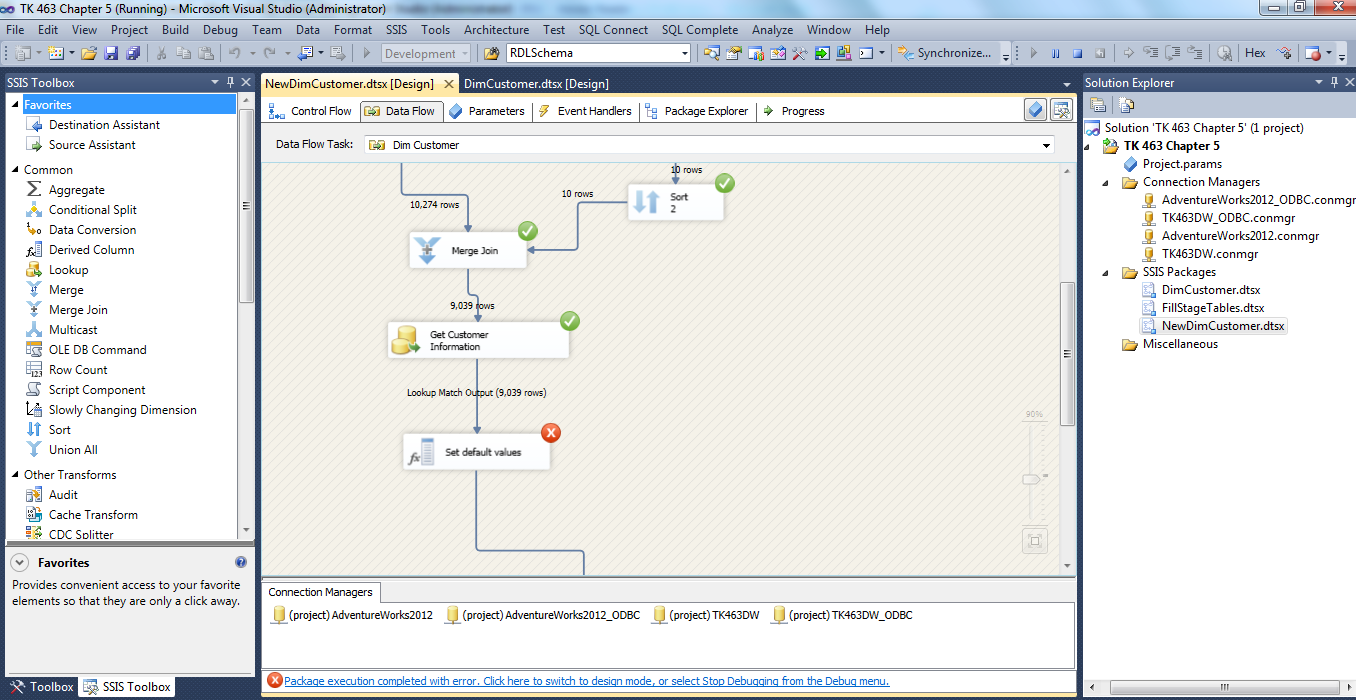Select Slowly Changing Dimension toolbox item

(122, 410)
